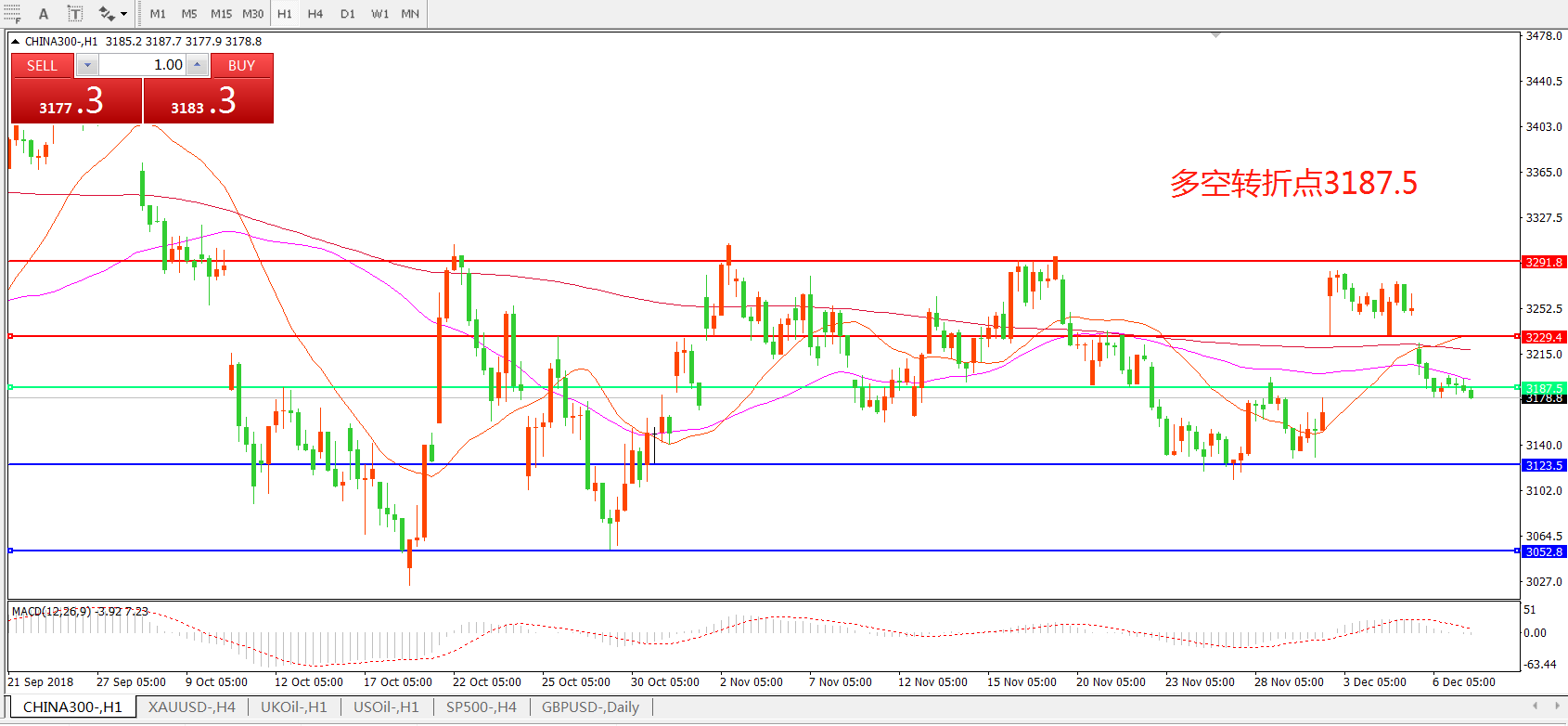Switch chart to M15 timeframe
1568x726 pixels.
click(221, 14)
